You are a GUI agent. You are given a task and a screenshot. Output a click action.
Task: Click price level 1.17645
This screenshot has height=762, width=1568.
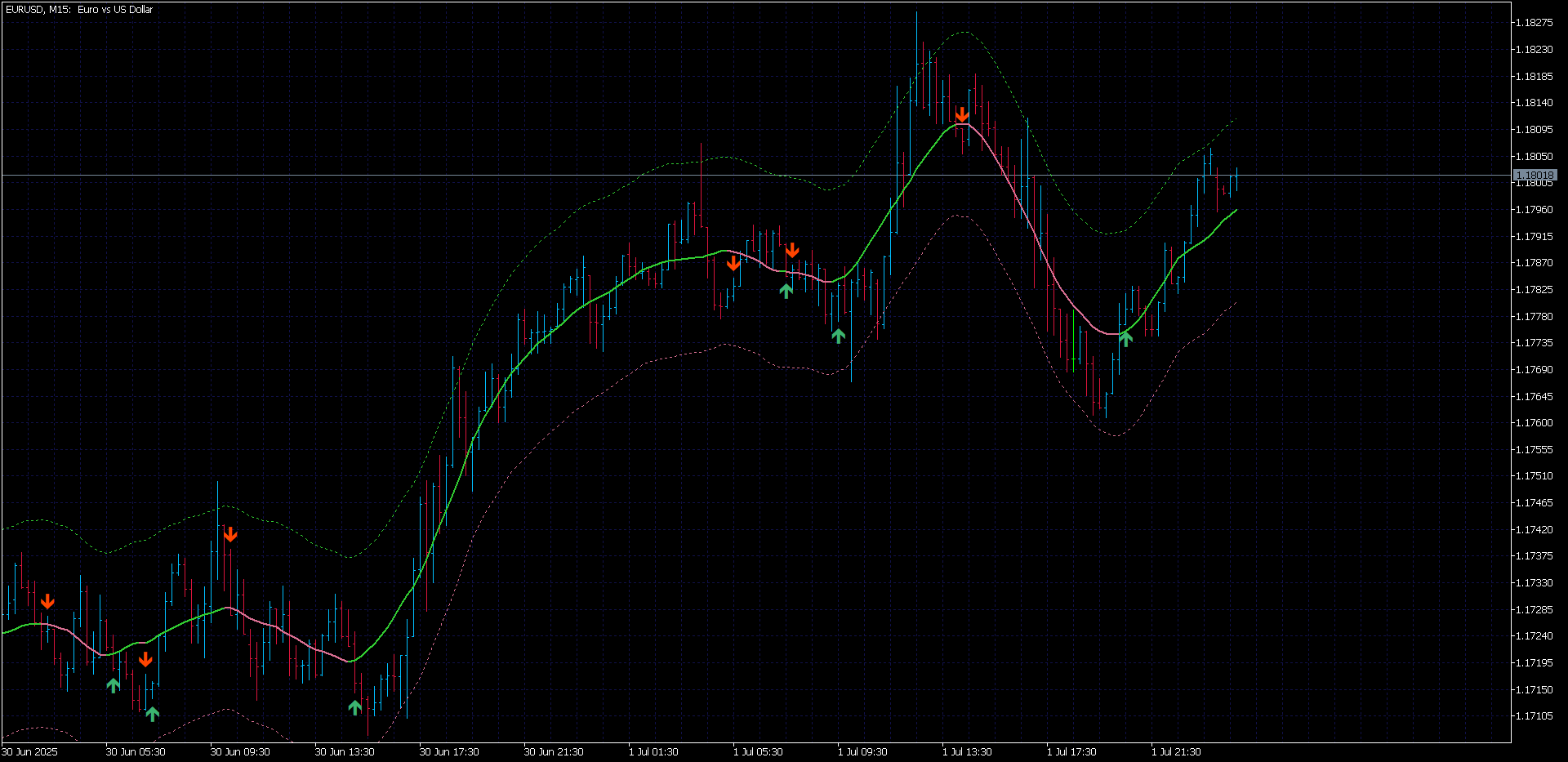tap(1534, 397)
